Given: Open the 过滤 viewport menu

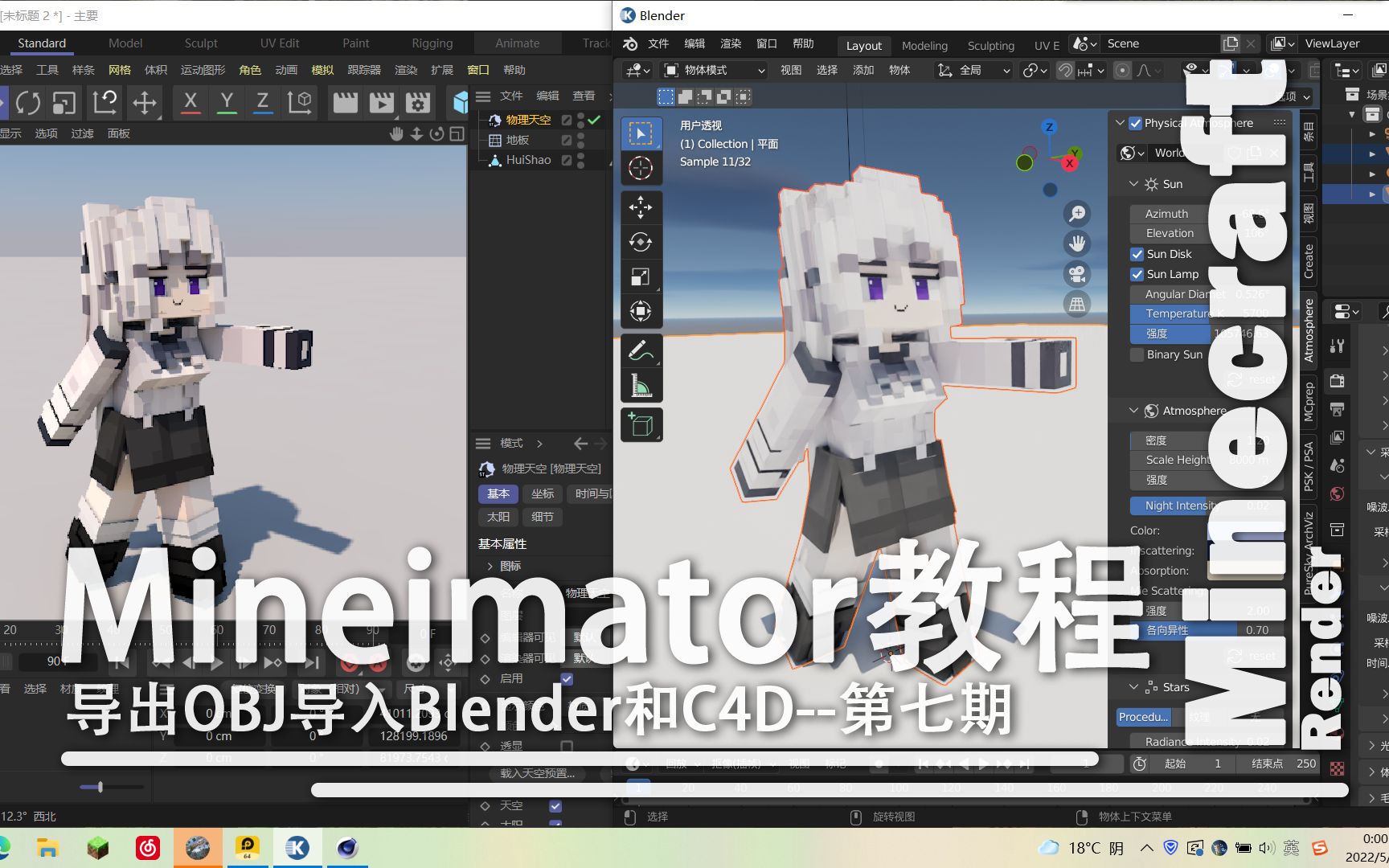Looking at the screenshot, I should [82, 133].
